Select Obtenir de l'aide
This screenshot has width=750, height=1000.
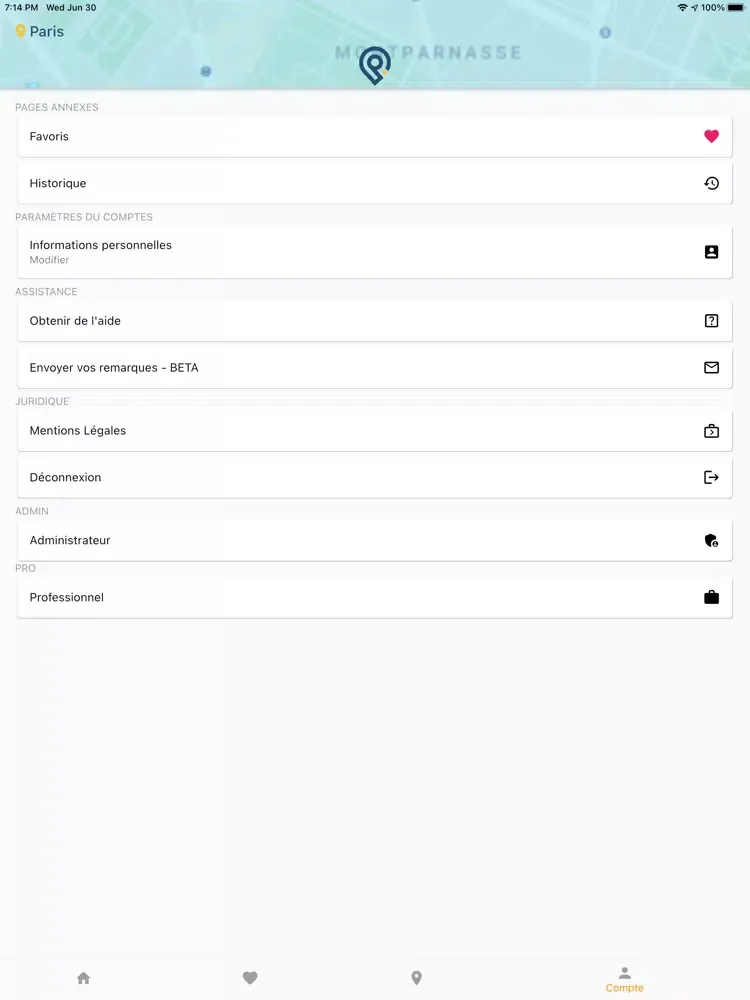[375, 321]
